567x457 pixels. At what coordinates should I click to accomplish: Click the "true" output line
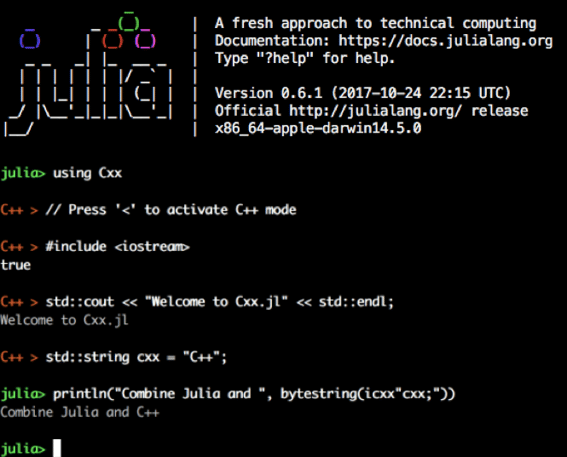[16, 265]
